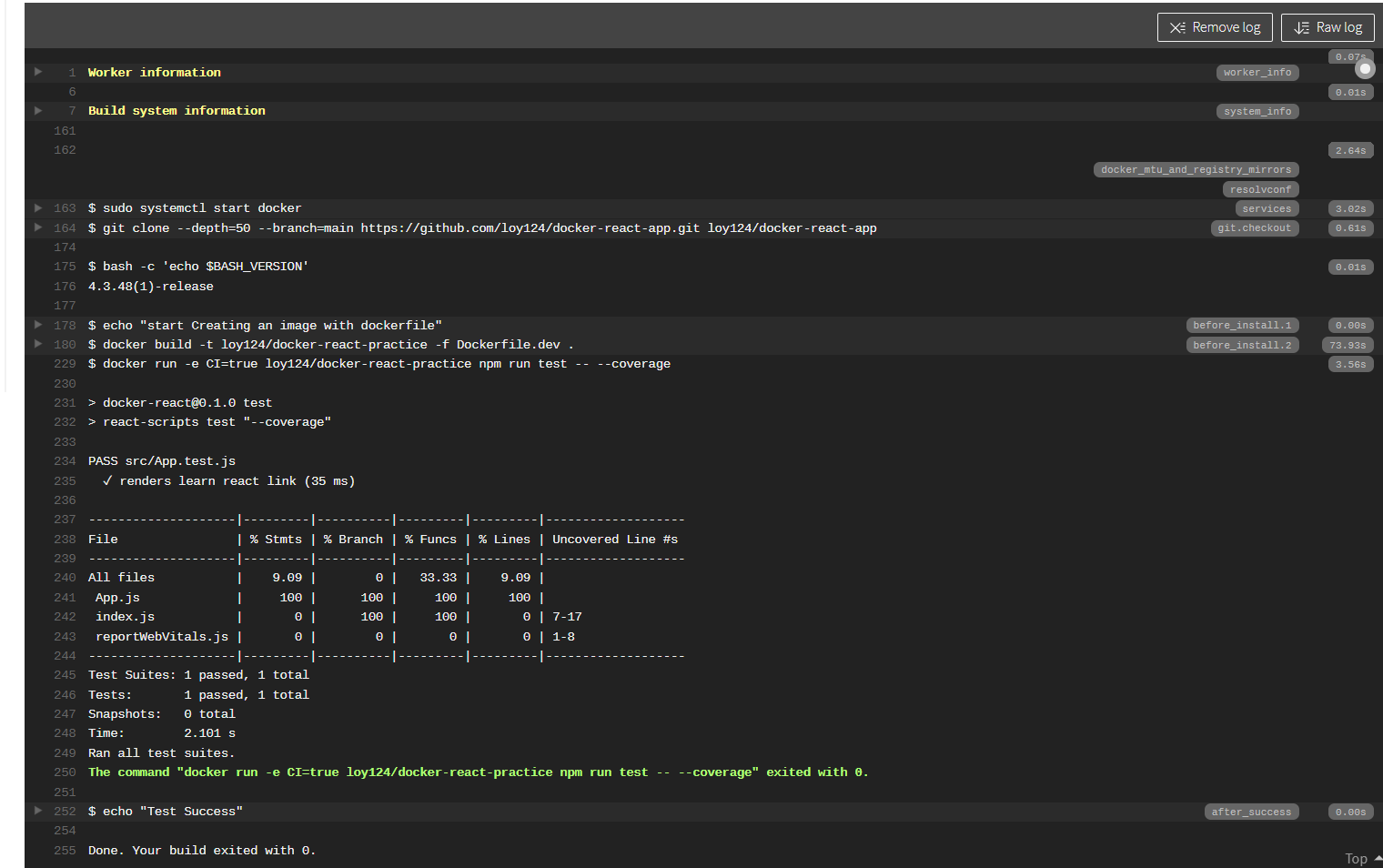Click the system_info tag
The image size is (1383, 868).
pos(1257,111)
